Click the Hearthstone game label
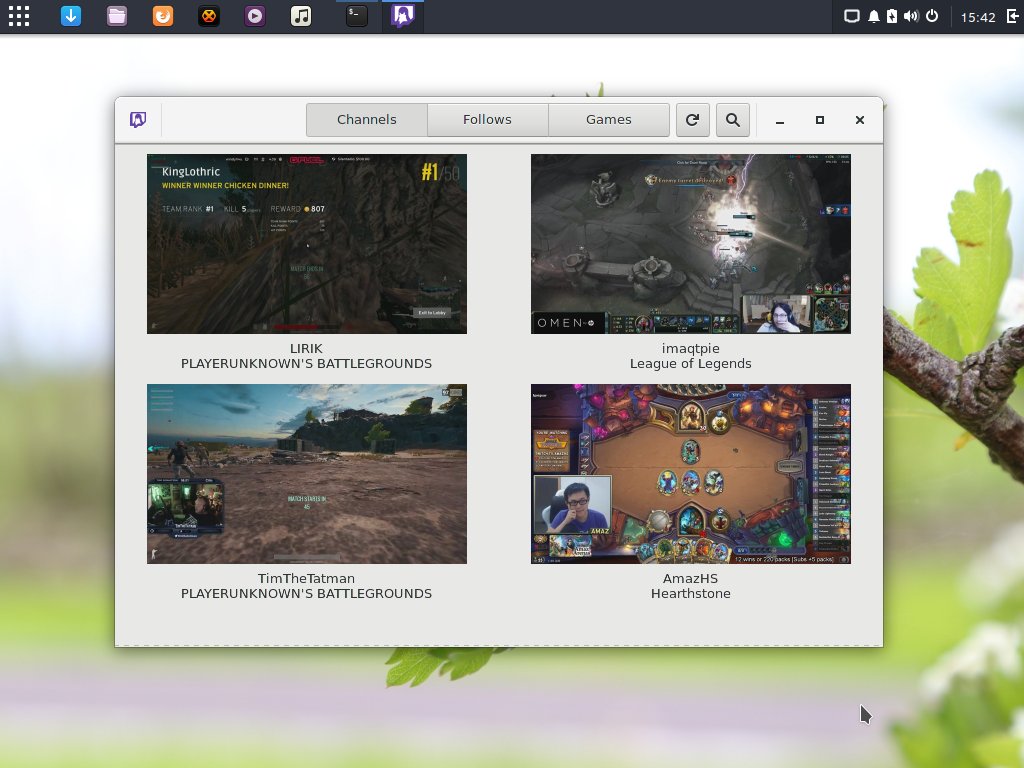 [x=690, y=593]
